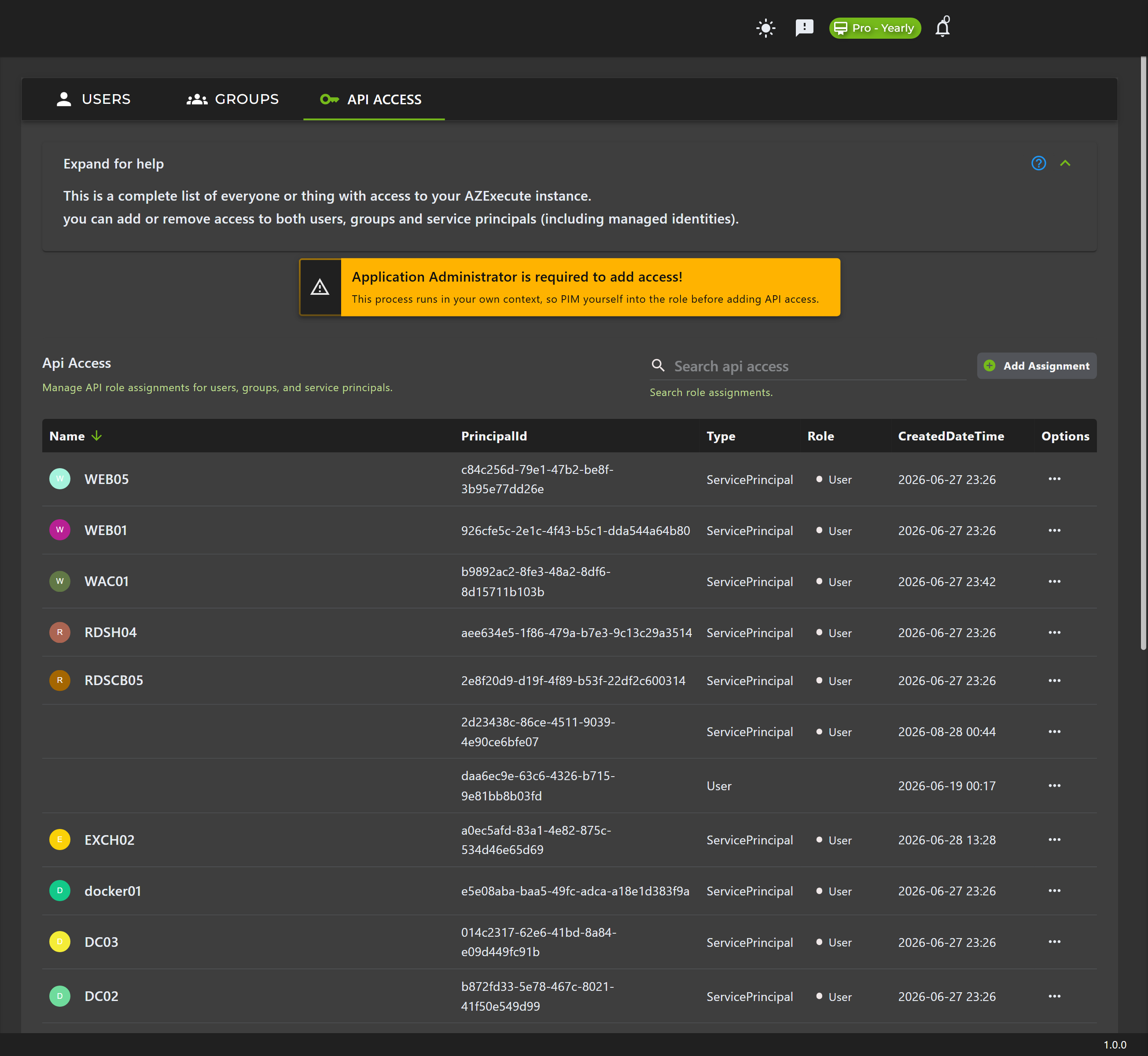Screen dimensions: 1148x1056
Task: Click the WEB05 avatar icon
Action: (59, 479)
